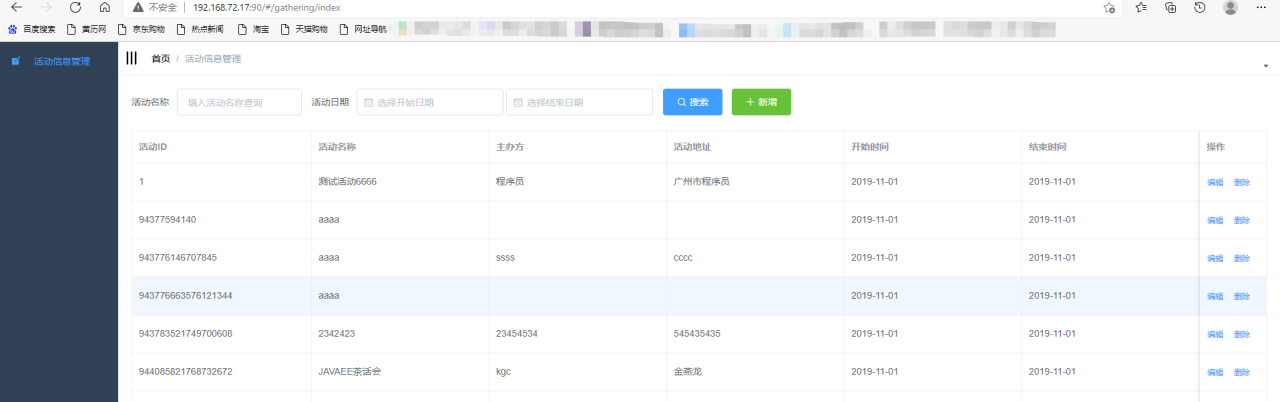Collapse sidebar with the hamburger icon
1280x402 pixels.
pyautogui.click(x=131, y=58)
